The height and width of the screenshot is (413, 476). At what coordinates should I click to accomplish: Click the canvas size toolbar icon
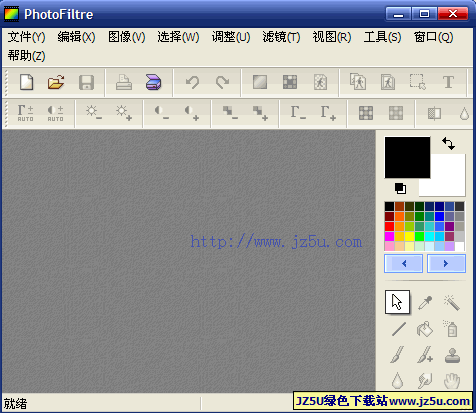pos(388,82)
